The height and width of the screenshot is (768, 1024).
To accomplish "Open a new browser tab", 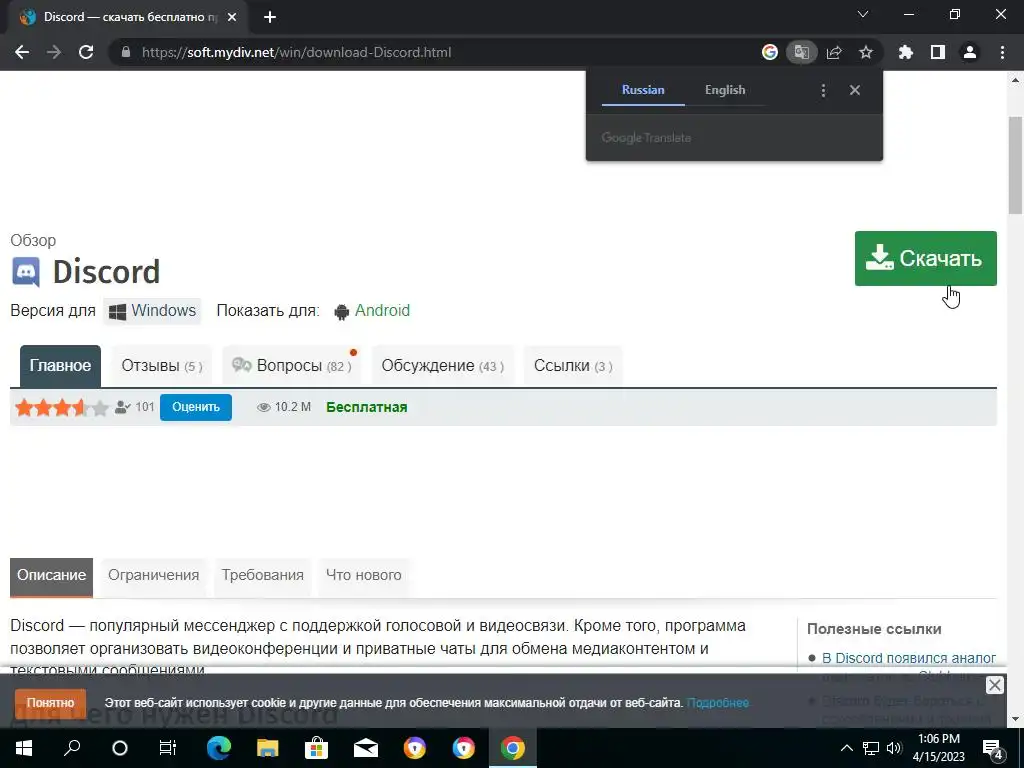I will click(x=270, y=18).
